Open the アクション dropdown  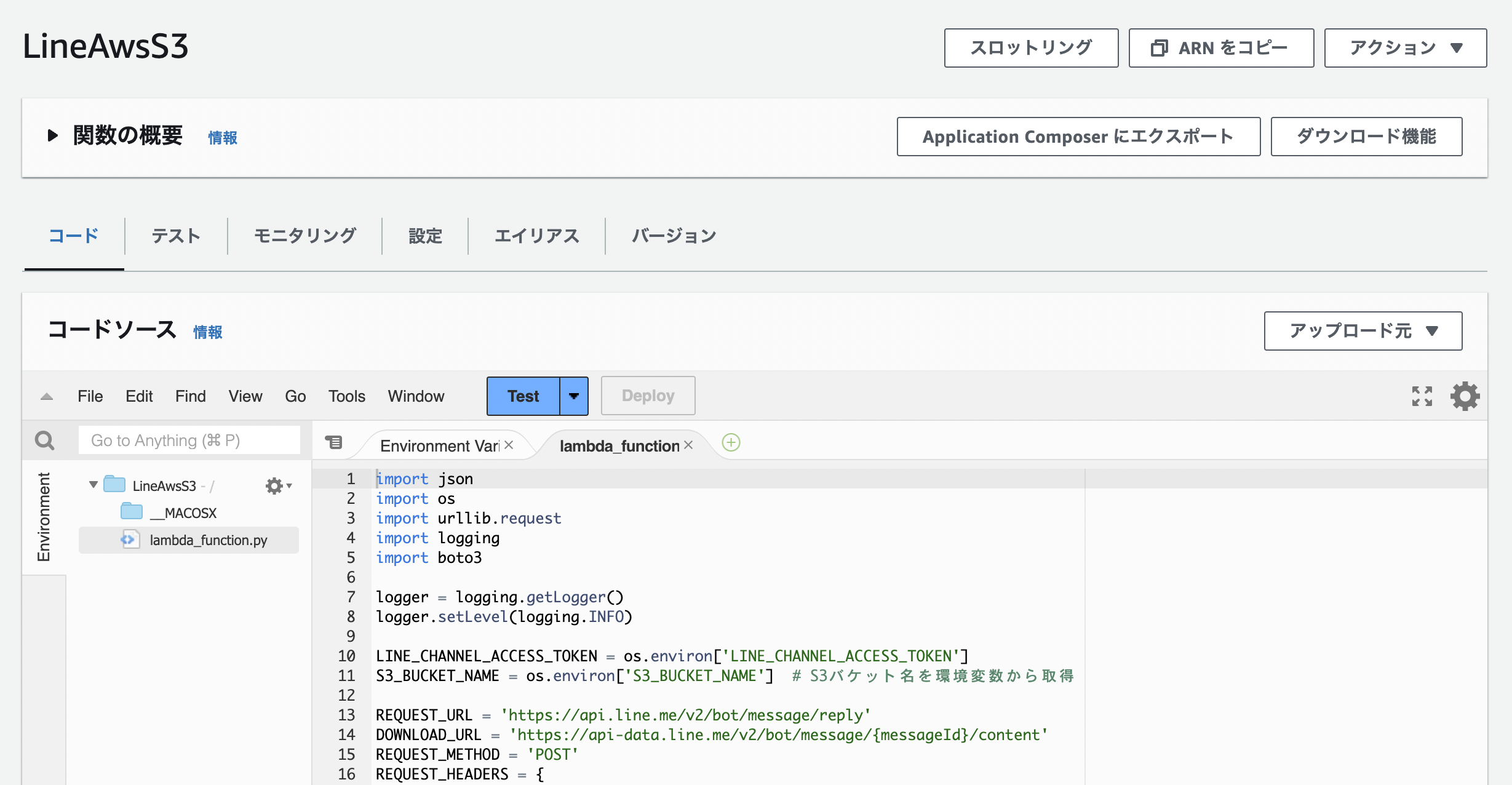pyautogui.click(x=1405, y=48)
